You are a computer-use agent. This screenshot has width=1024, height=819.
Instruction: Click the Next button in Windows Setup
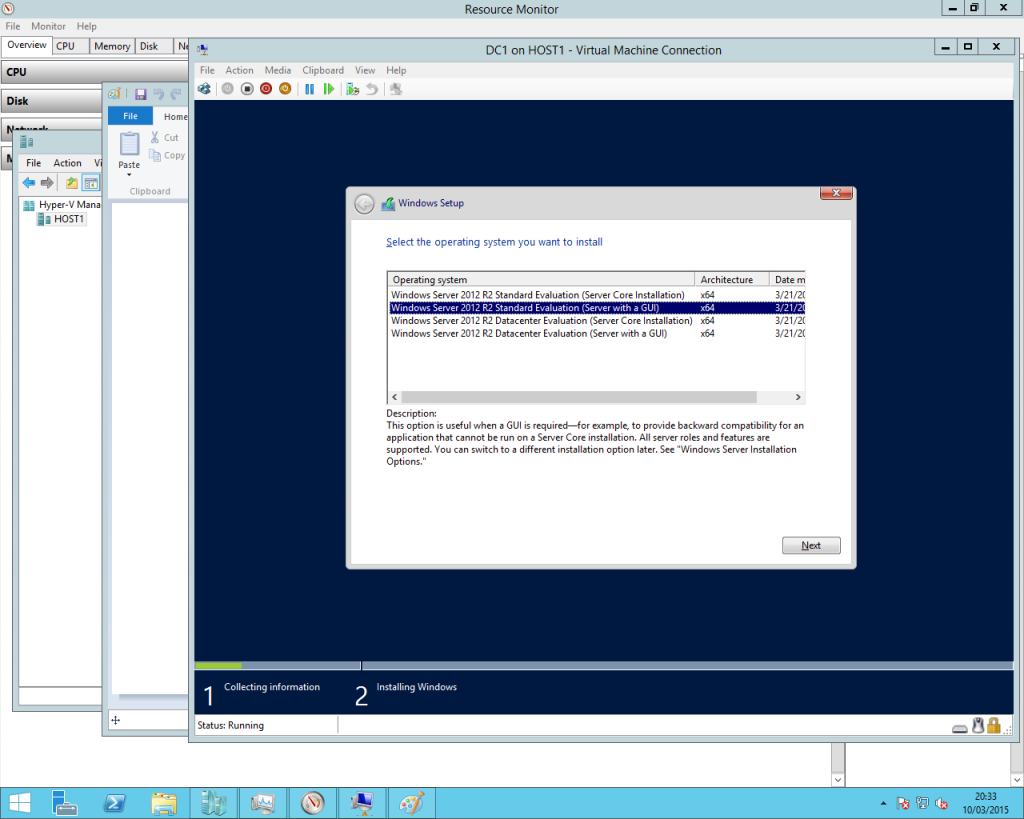pyautogui.click(x=811, y=545)
